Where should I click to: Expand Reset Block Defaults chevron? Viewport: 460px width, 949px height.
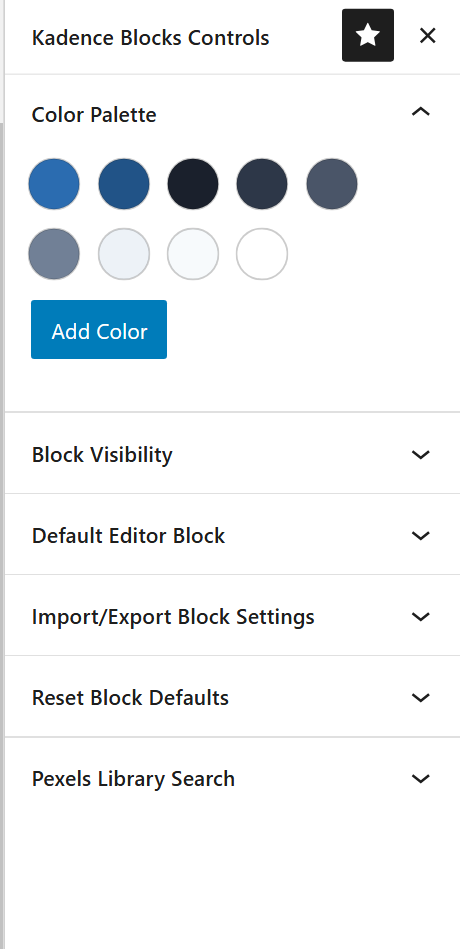pyautogui.click(x=420, y=698)
